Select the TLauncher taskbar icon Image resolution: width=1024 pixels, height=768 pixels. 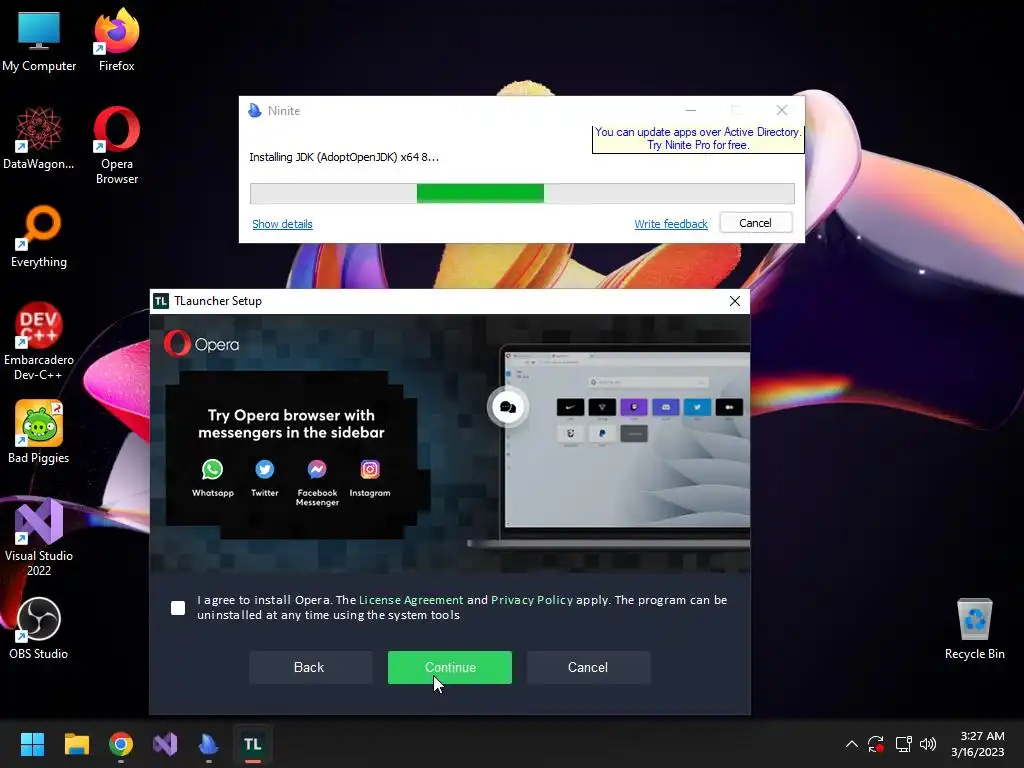[x=253, y=744]
